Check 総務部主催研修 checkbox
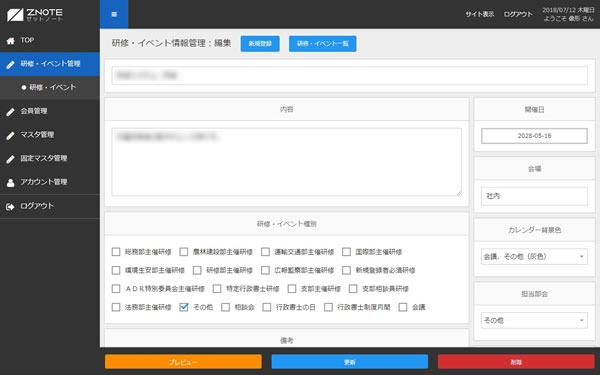This screenshot has height=375, width=600. point(116,252)
